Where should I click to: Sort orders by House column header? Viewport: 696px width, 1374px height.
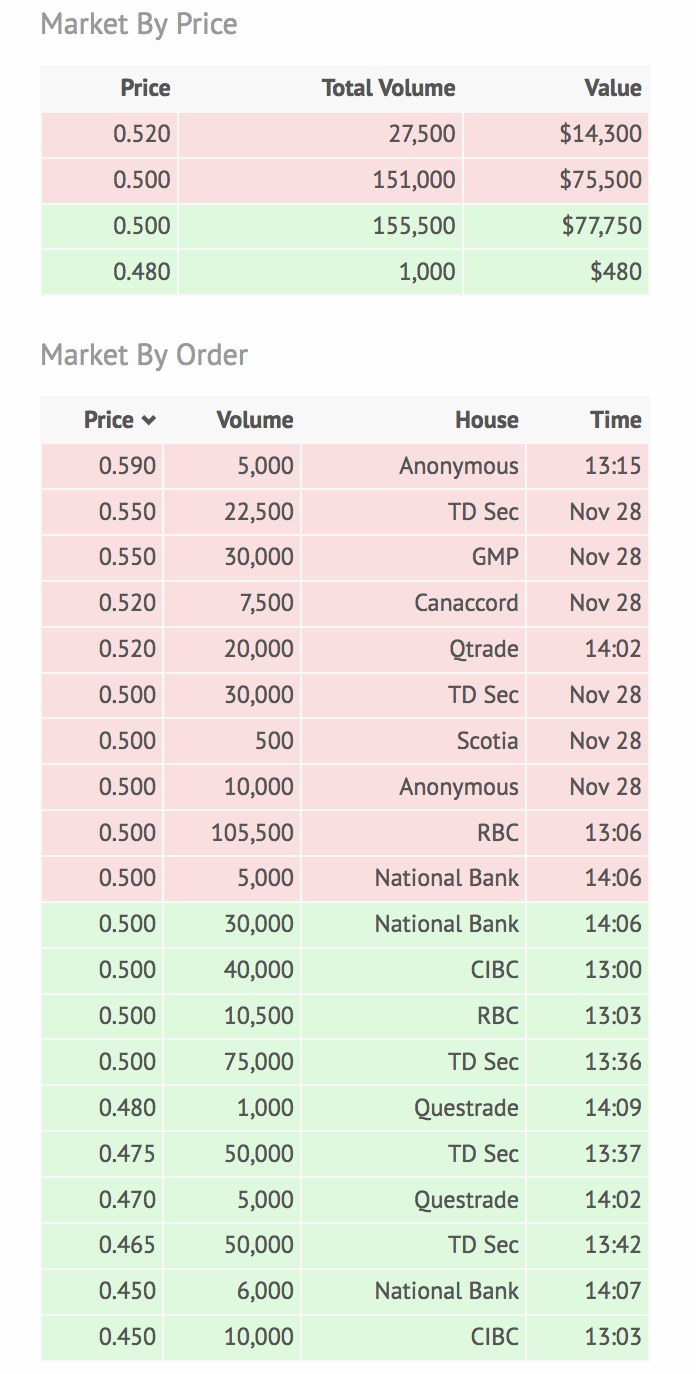tap(486, 420)
